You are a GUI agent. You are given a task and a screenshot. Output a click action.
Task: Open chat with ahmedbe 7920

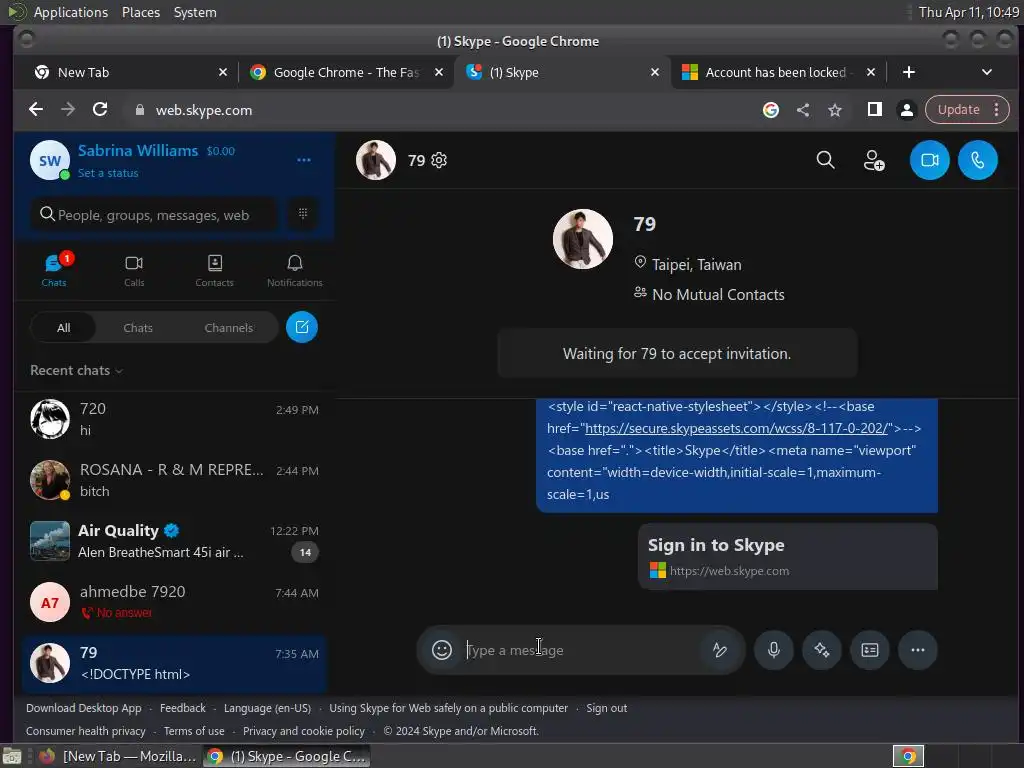(x=174, y=601)
